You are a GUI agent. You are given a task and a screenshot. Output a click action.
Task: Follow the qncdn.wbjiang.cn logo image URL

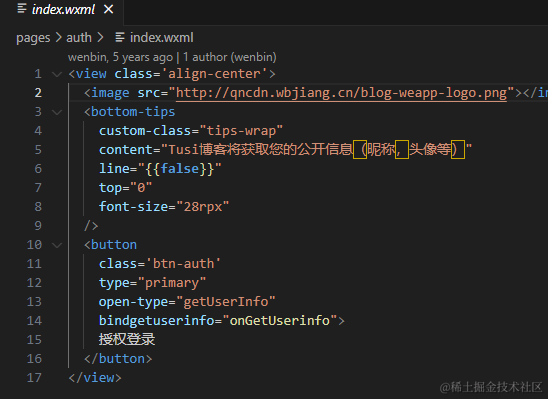pyautogui.click(x=341, y=93)
